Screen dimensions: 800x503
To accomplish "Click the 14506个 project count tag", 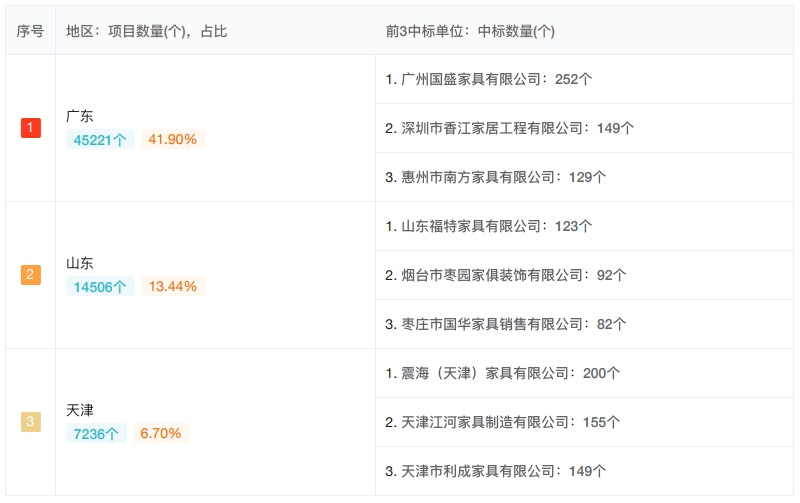I will coord(100,286).
